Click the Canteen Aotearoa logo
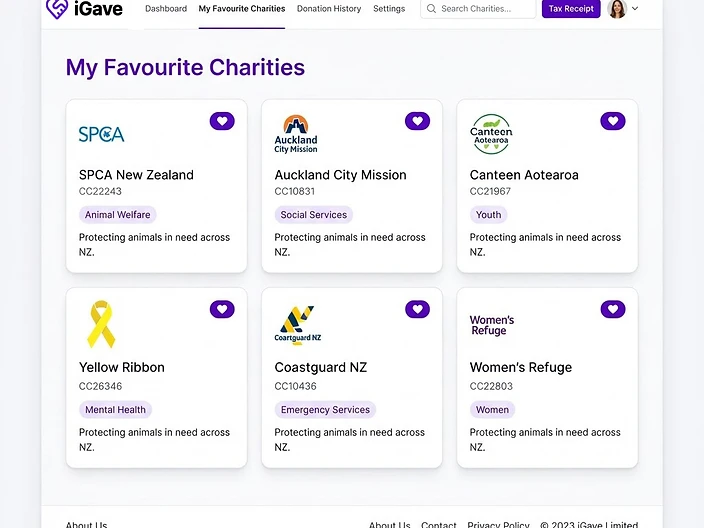Image resolution: width=704 pixels, height=528 pixels. coord(491,134)
